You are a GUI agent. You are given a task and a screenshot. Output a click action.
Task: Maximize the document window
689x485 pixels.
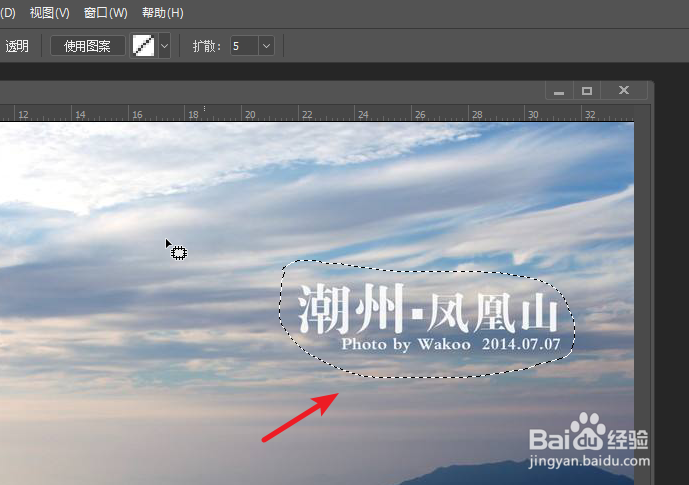[x=587, y=91]
